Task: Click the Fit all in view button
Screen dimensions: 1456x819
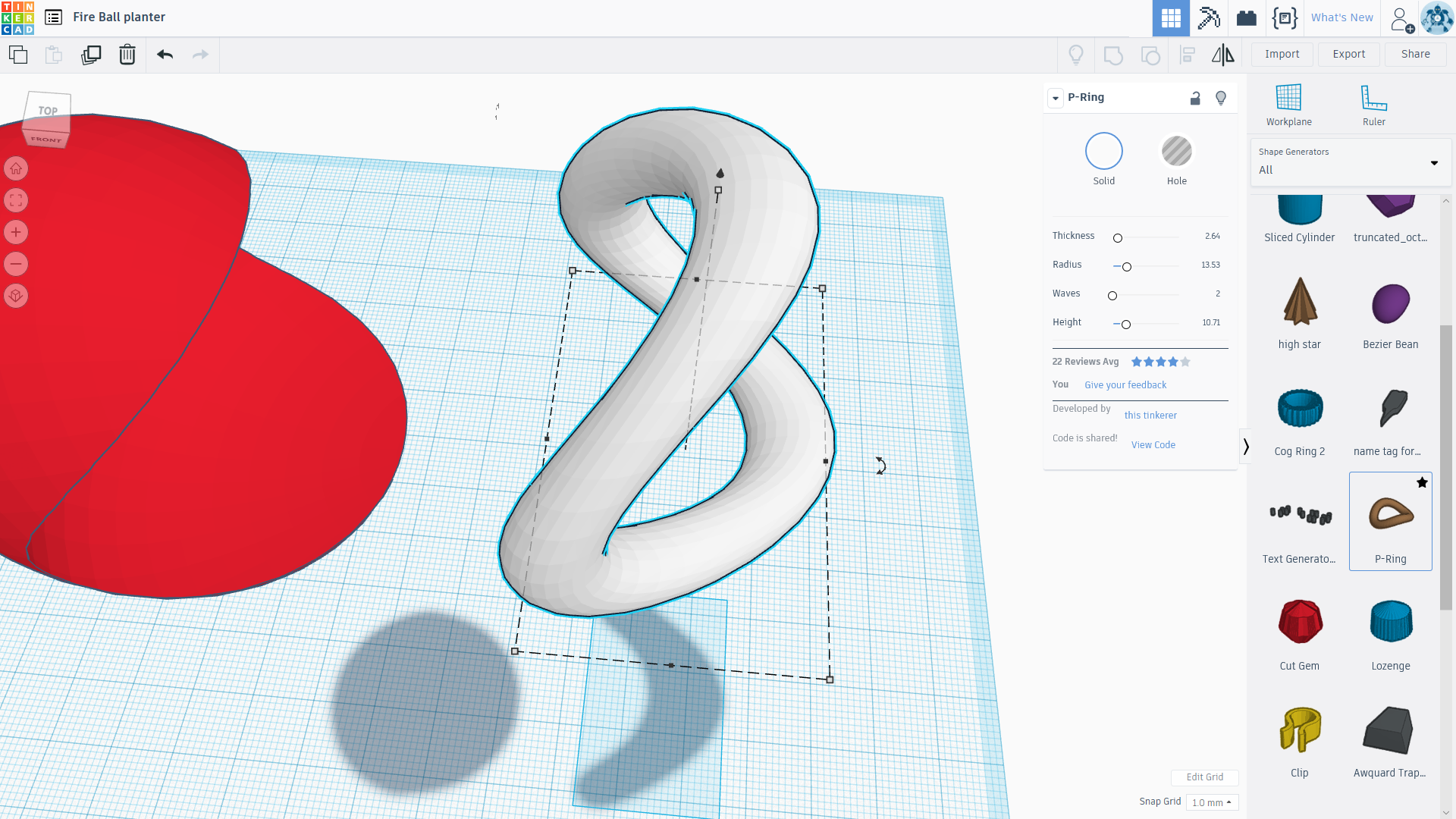Action: point(16,200)
